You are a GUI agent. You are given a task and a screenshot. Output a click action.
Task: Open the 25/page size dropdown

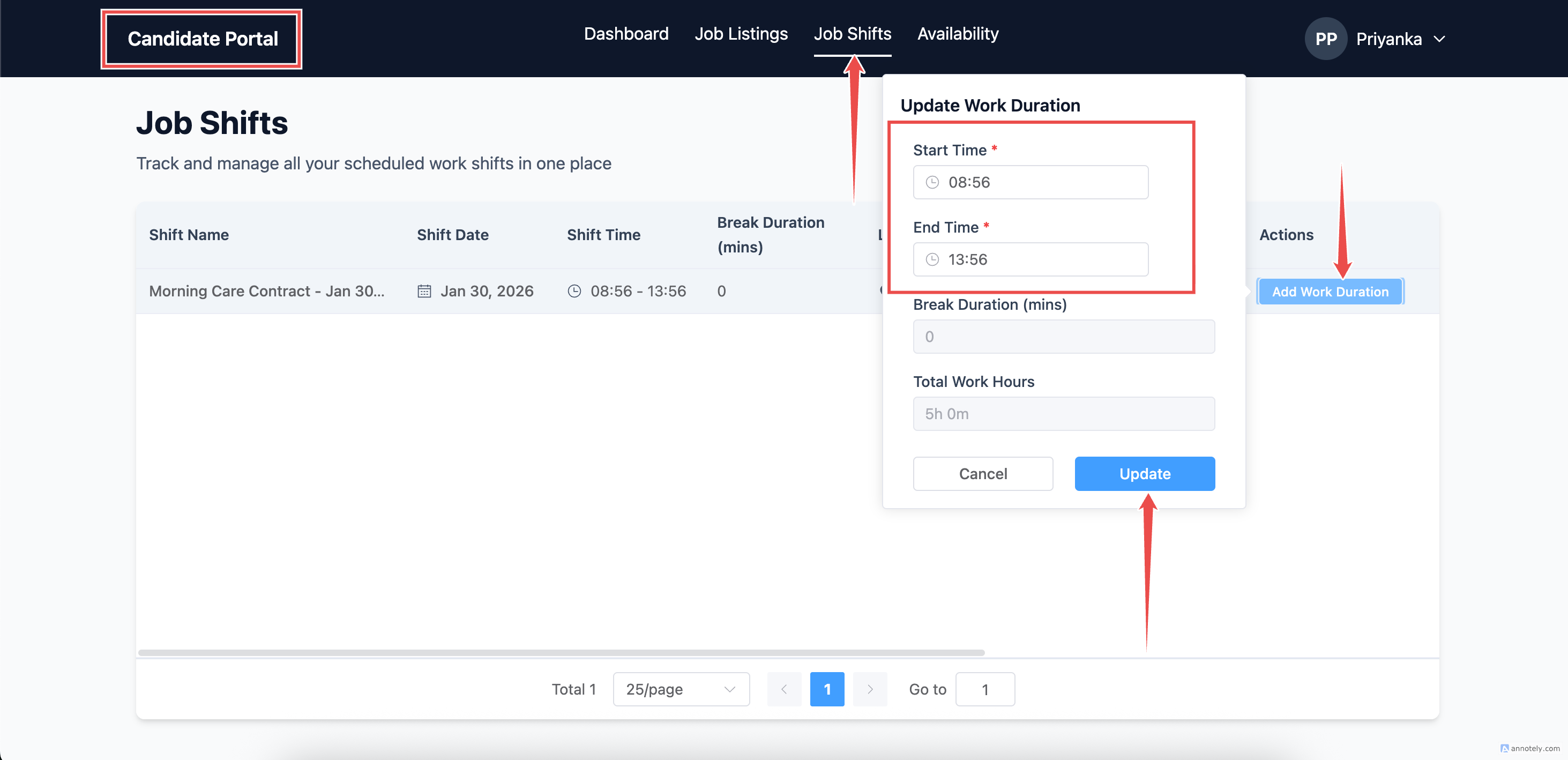[x=681, y=689]
